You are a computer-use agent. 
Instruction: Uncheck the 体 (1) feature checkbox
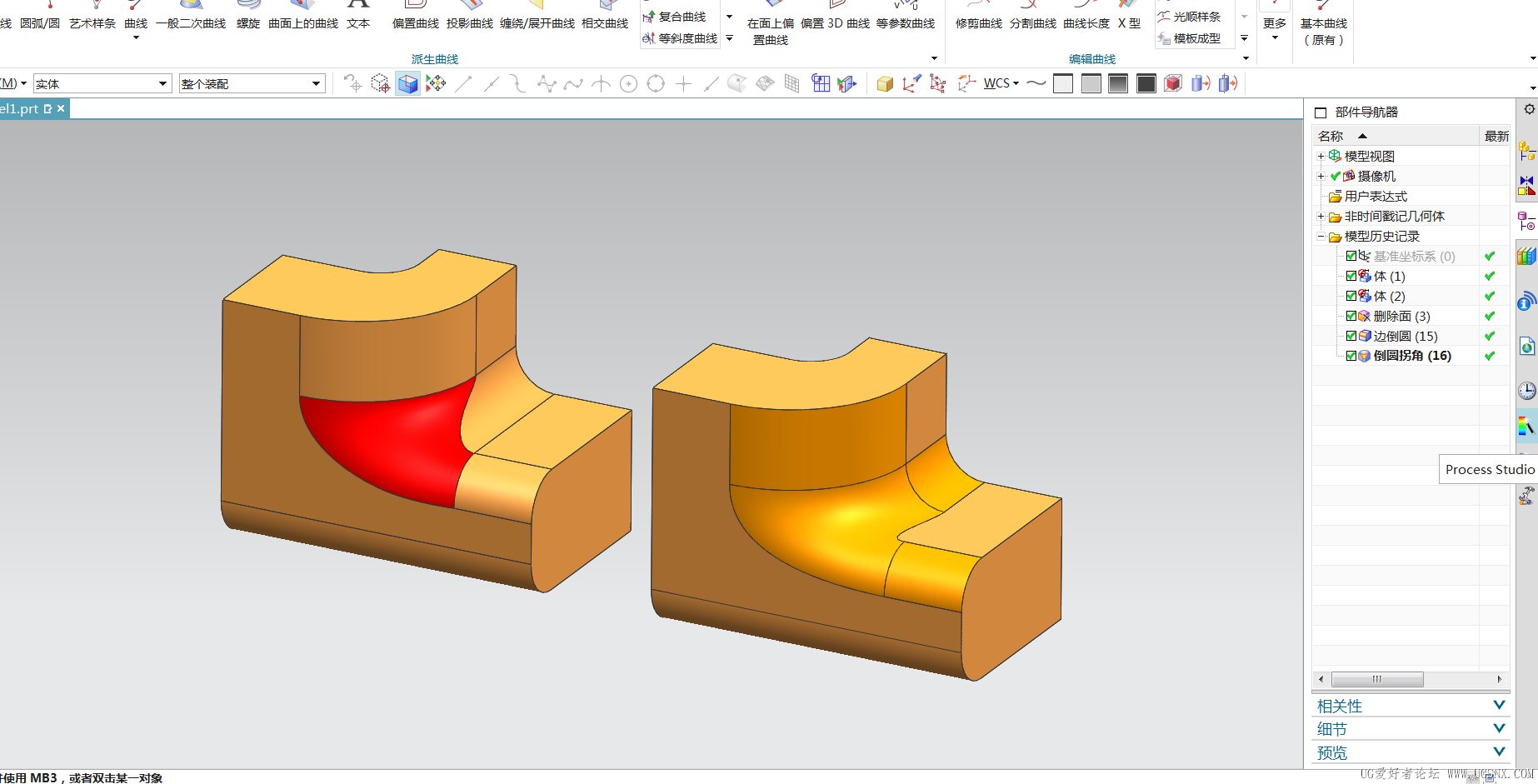click(1351, 276)
